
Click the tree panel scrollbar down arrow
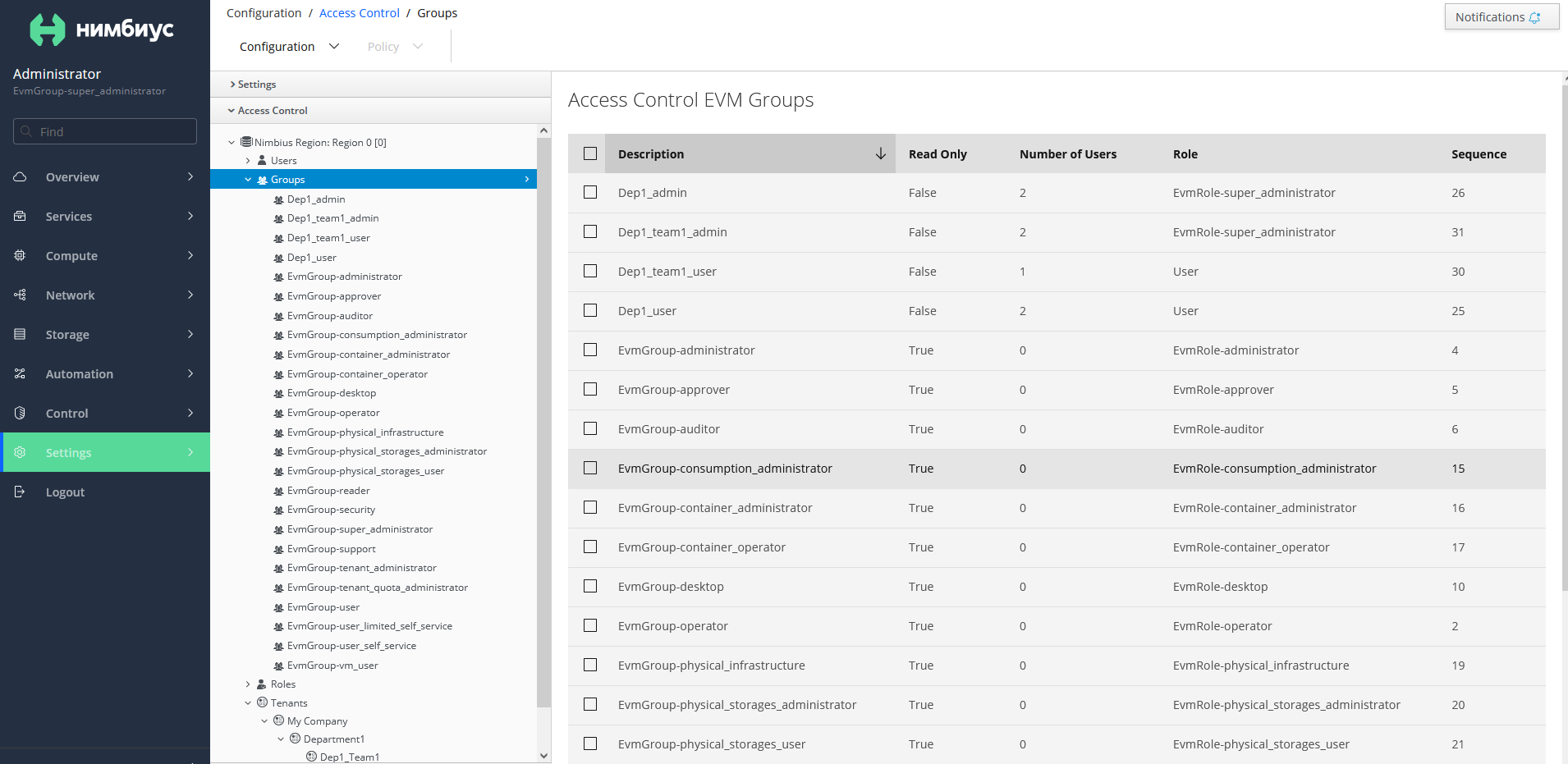543,756
